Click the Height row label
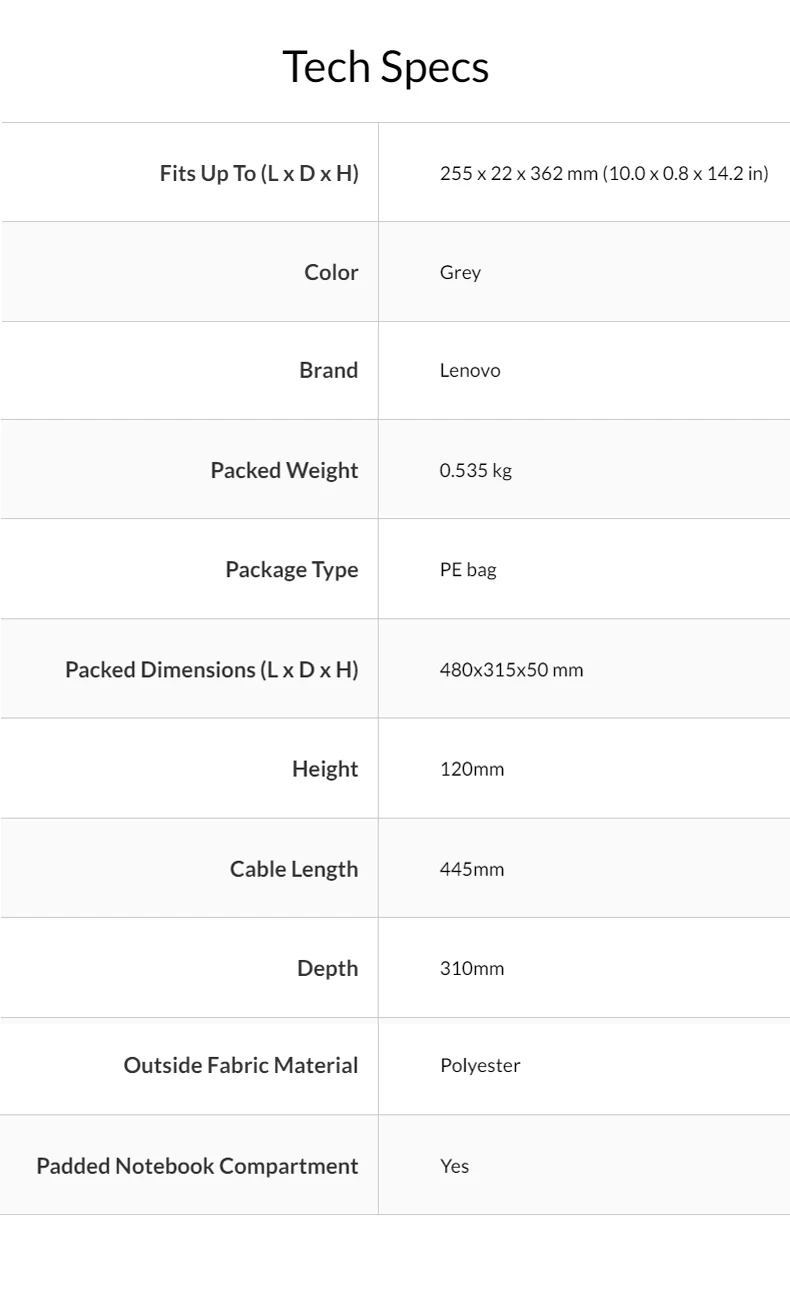 (325, 769)
